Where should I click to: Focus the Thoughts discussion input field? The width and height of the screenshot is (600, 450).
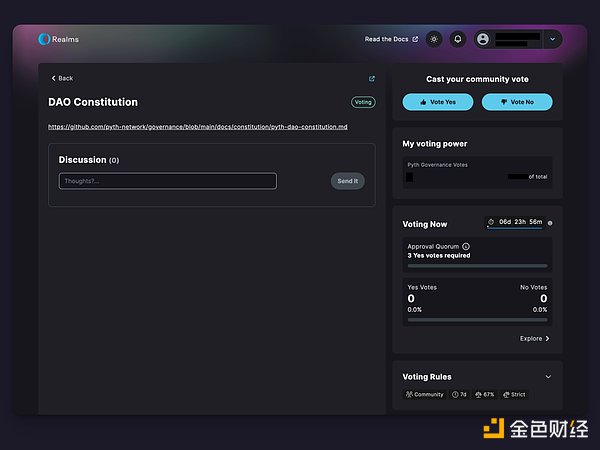167,181
